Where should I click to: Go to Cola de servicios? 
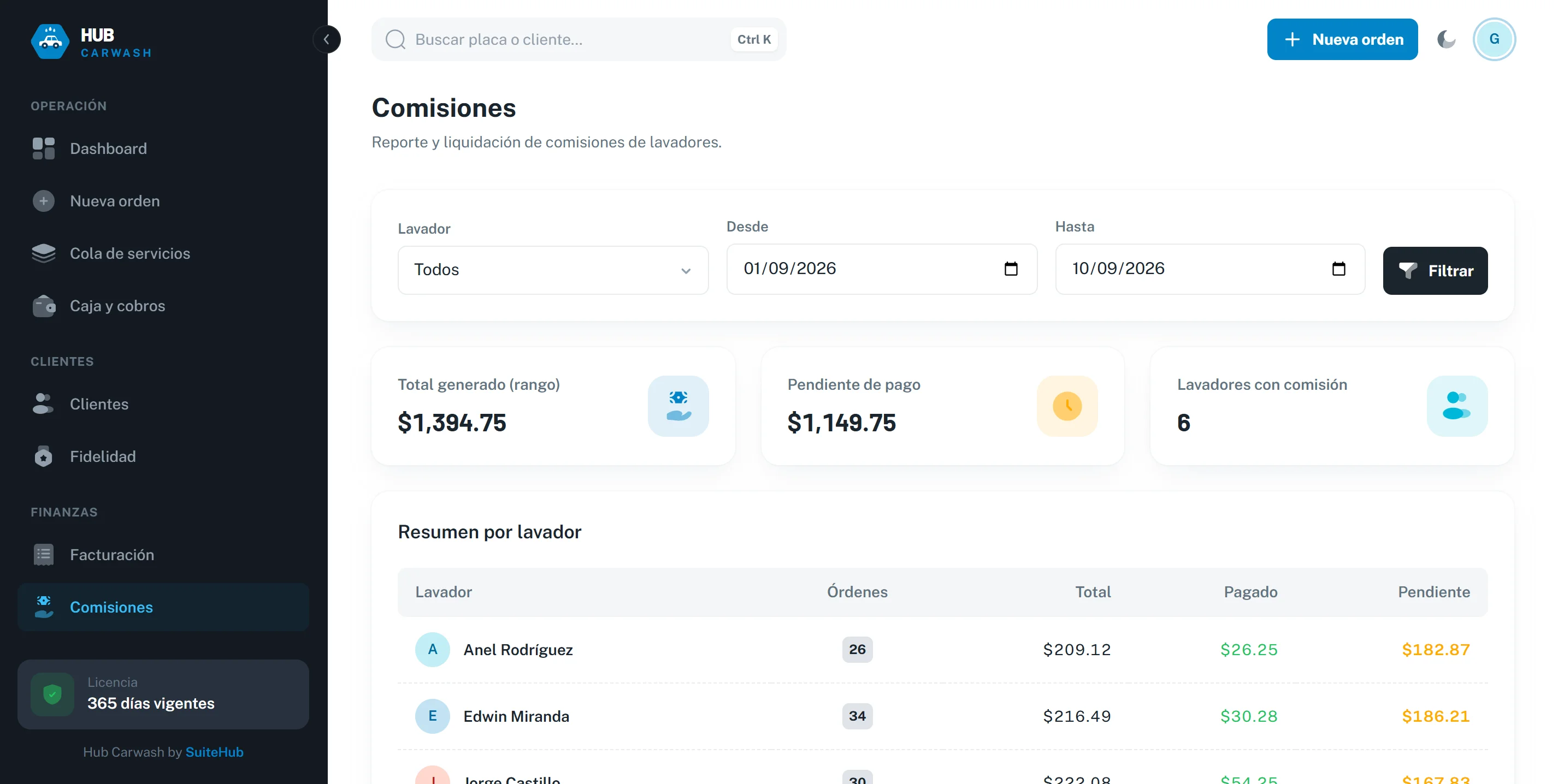coord(163,253)
